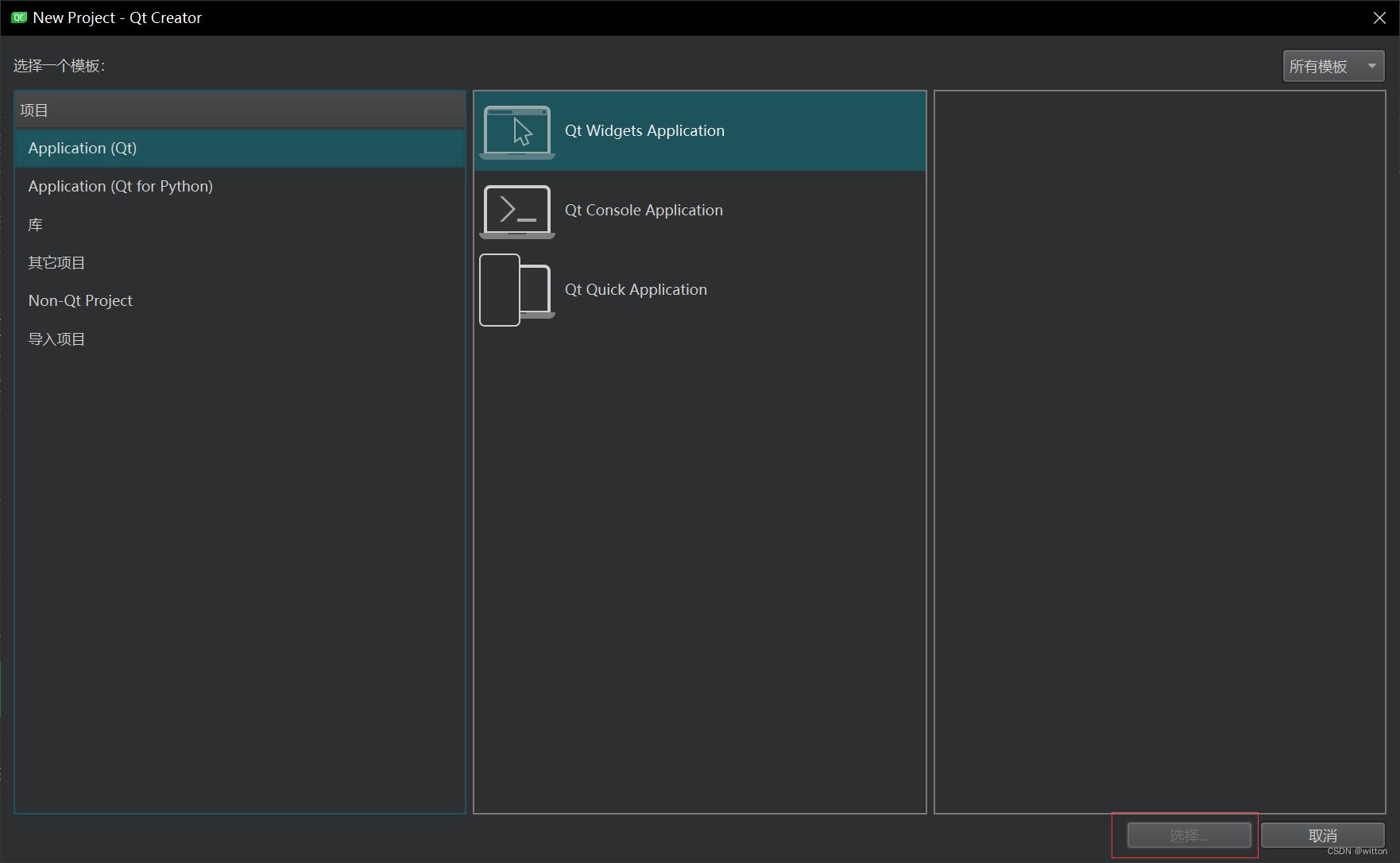
Task: Choose the Qt Quick Application label
Action: point(636,290)
